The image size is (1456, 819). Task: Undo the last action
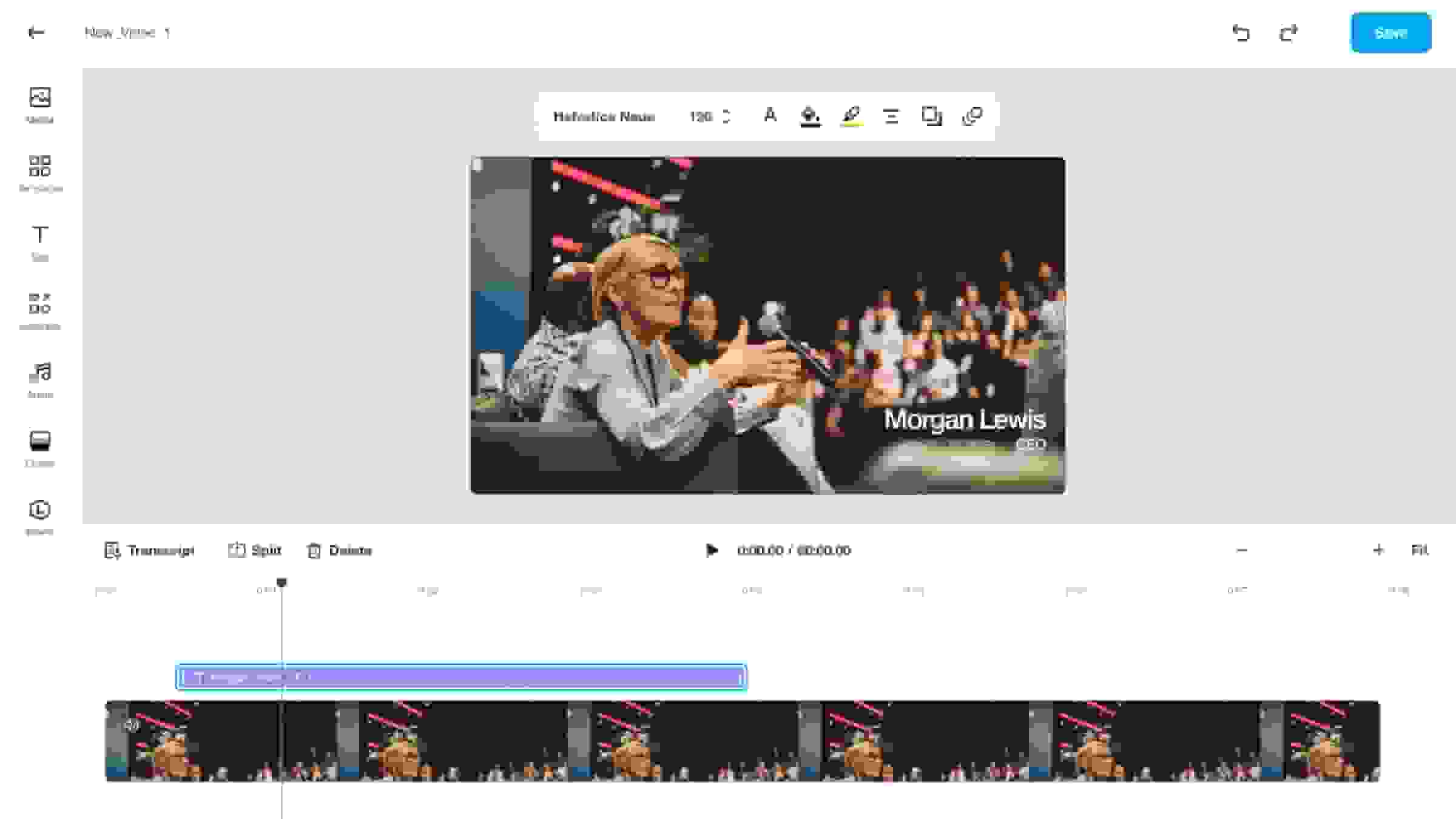pos(1241,33)
